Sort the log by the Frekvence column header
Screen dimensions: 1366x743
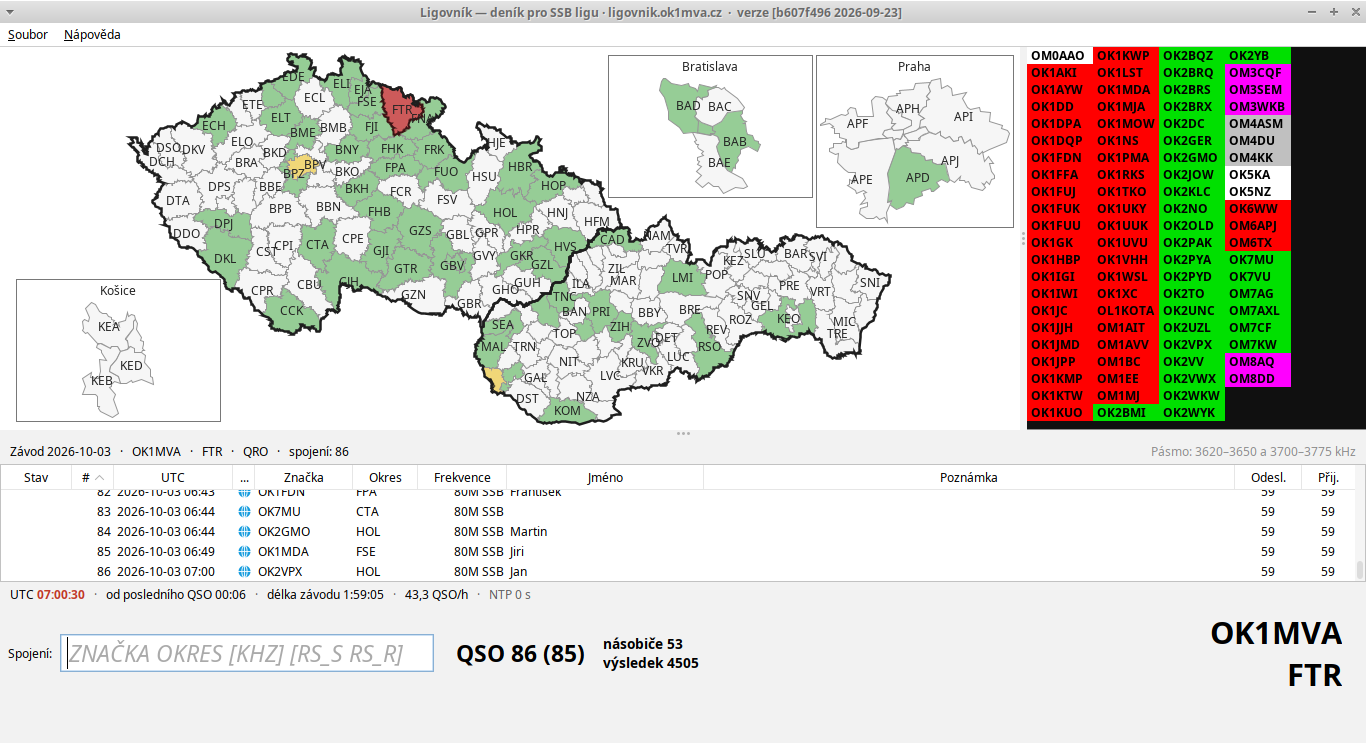(462, 477)
